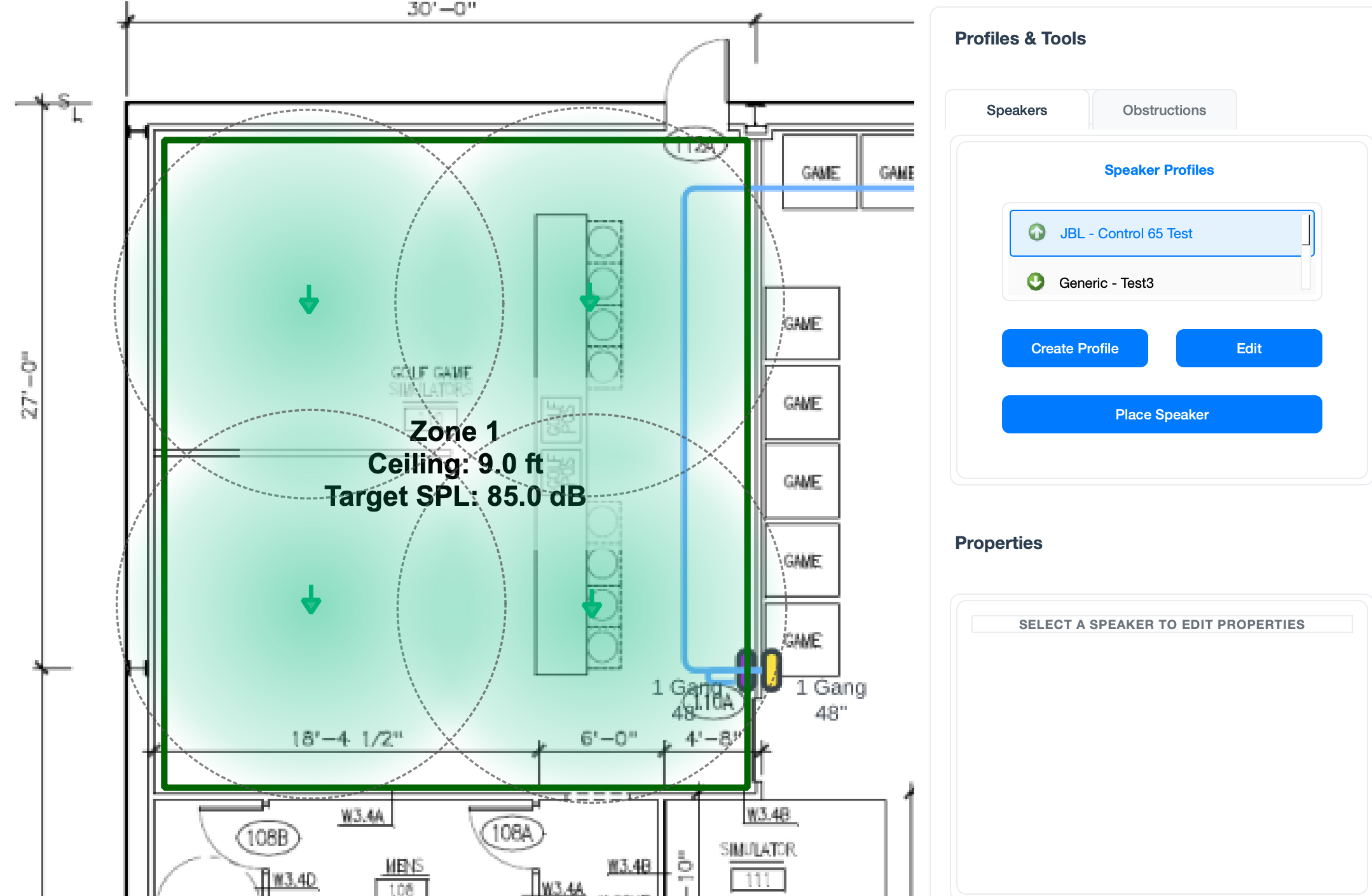This screenshot has width=1372, height=896.
Task: Select the Generic - Test3 profile
Action: (x=1106, y=283)
